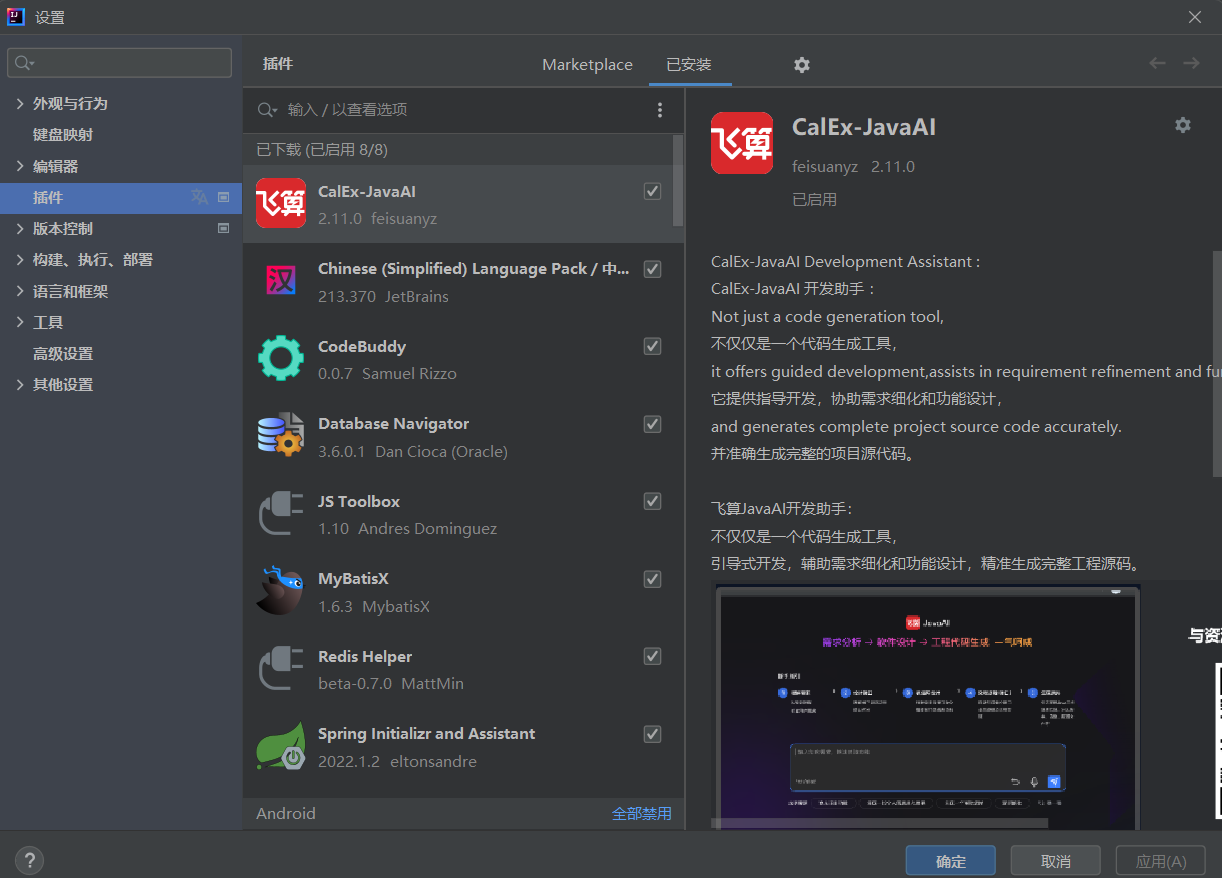Click the Database Navigator plugin icon
The width and height of the screenshot is (1222, 878).
(x=281, y=436)
